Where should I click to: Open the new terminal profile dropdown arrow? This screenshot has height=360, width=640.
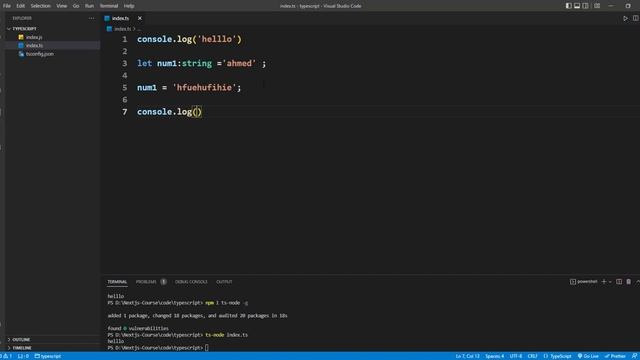coord(610,282)
